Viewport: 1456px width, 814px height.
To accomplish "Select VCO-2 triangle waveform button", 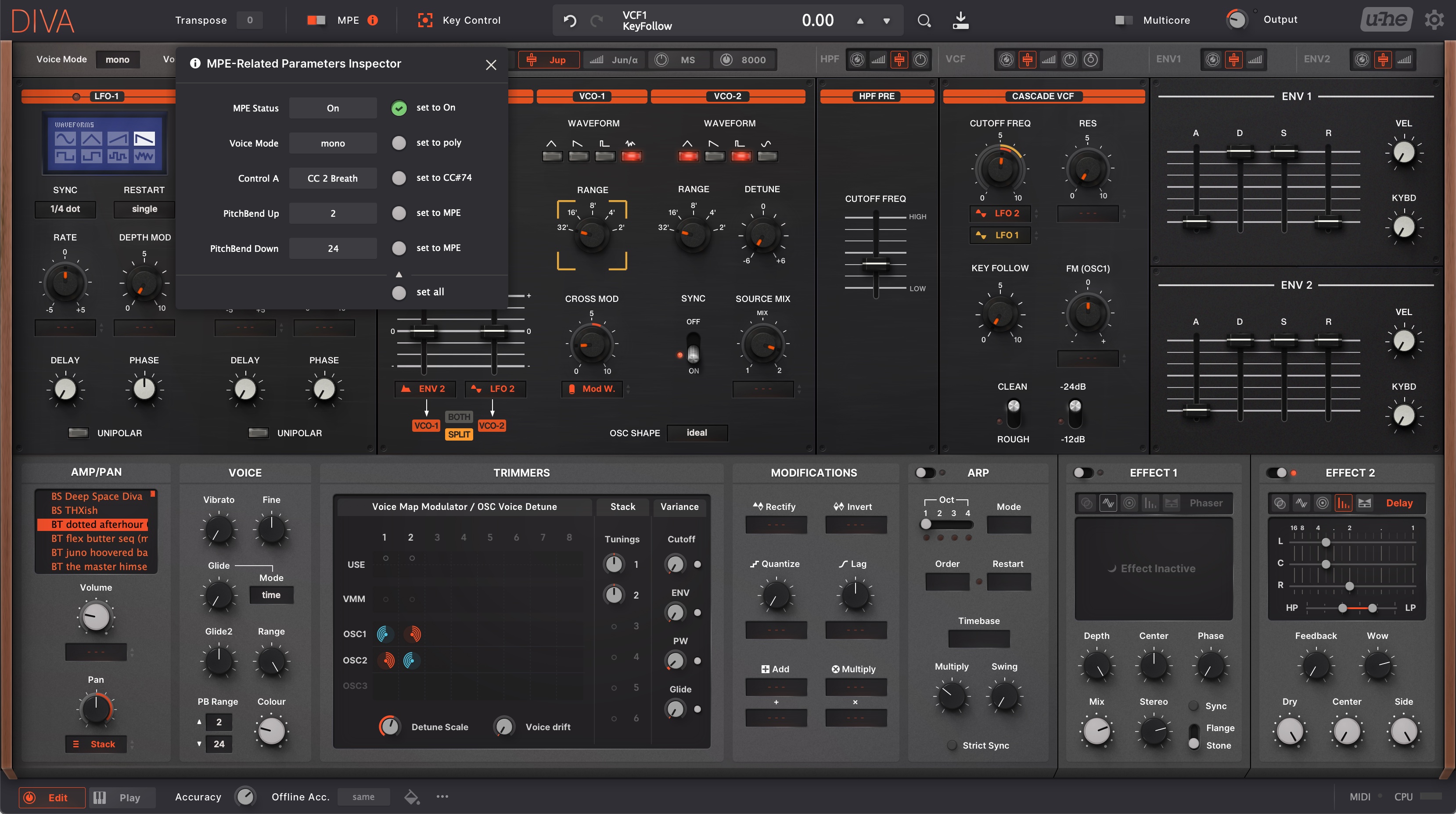I will (688, 156).
